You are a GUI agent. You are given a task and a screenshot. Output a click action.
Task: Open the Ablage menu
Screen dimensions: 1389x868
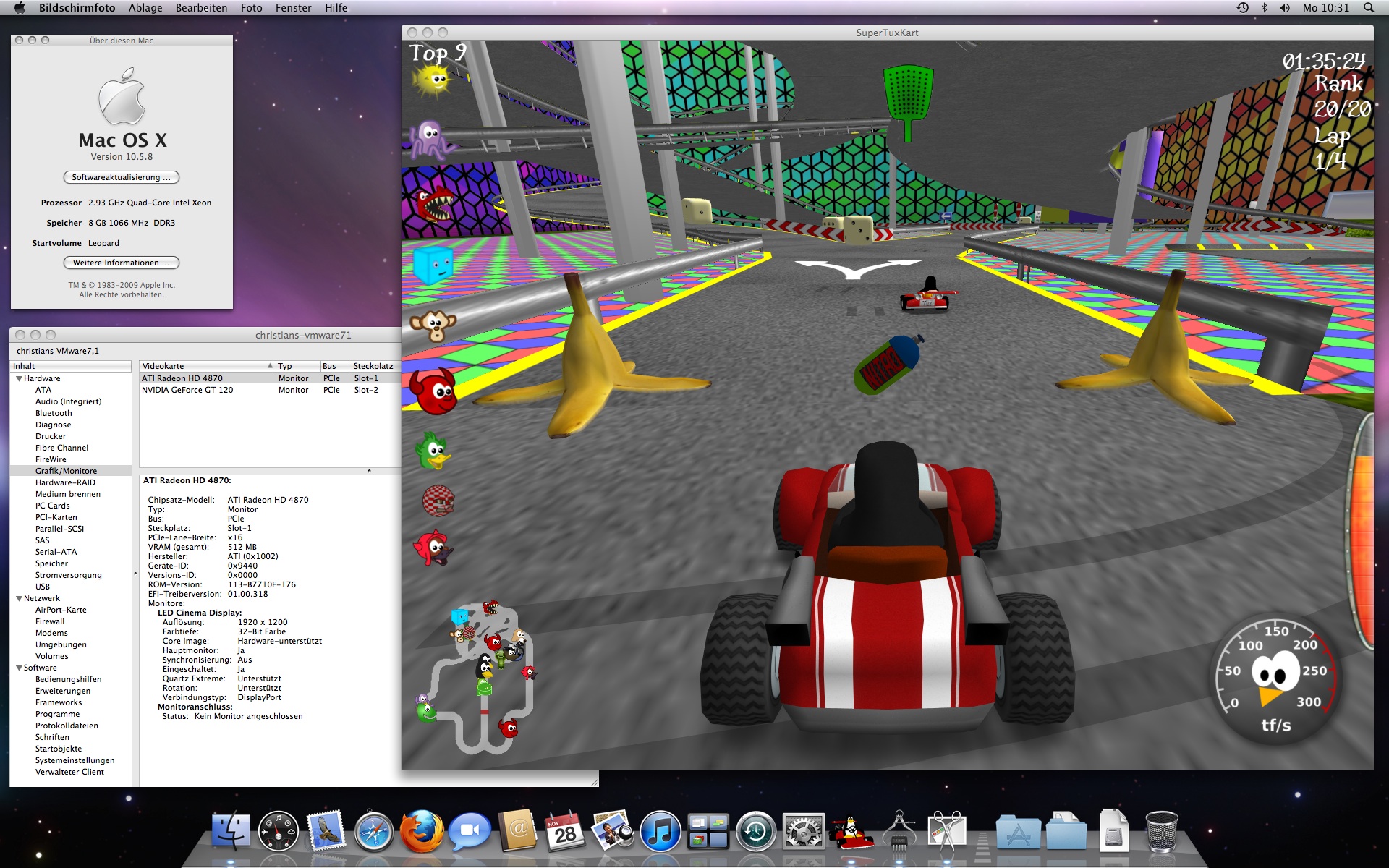pyautogui.click(x=145, y=7)
